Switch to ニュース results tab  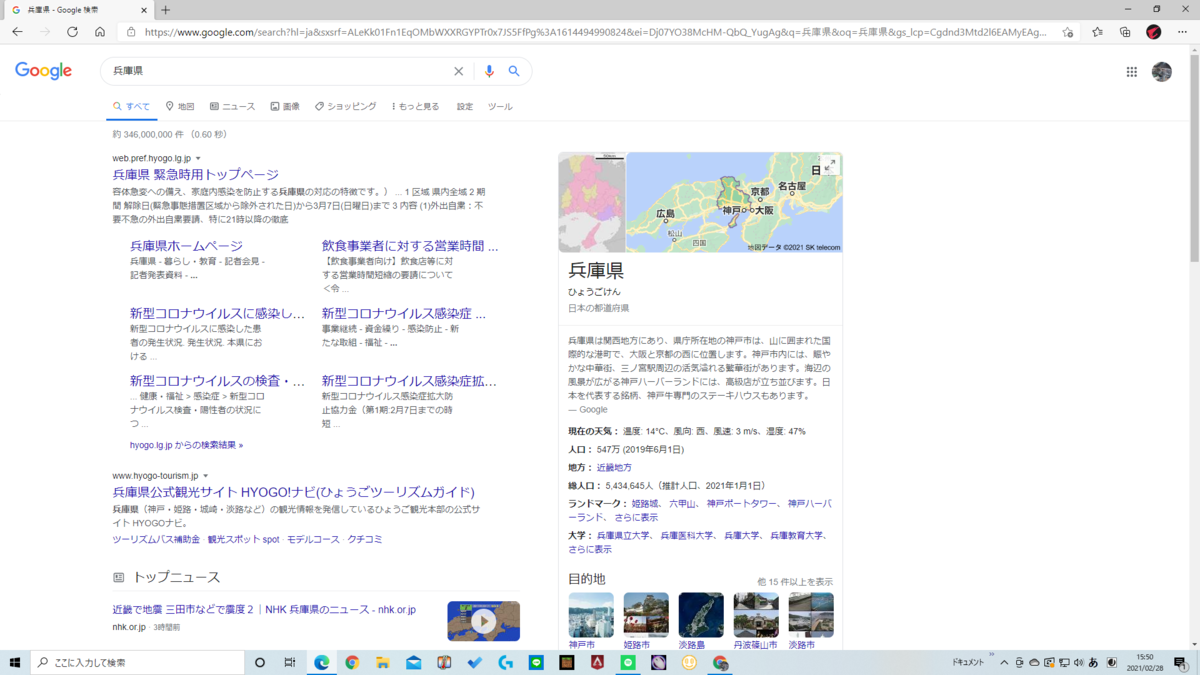click(232, 106)
